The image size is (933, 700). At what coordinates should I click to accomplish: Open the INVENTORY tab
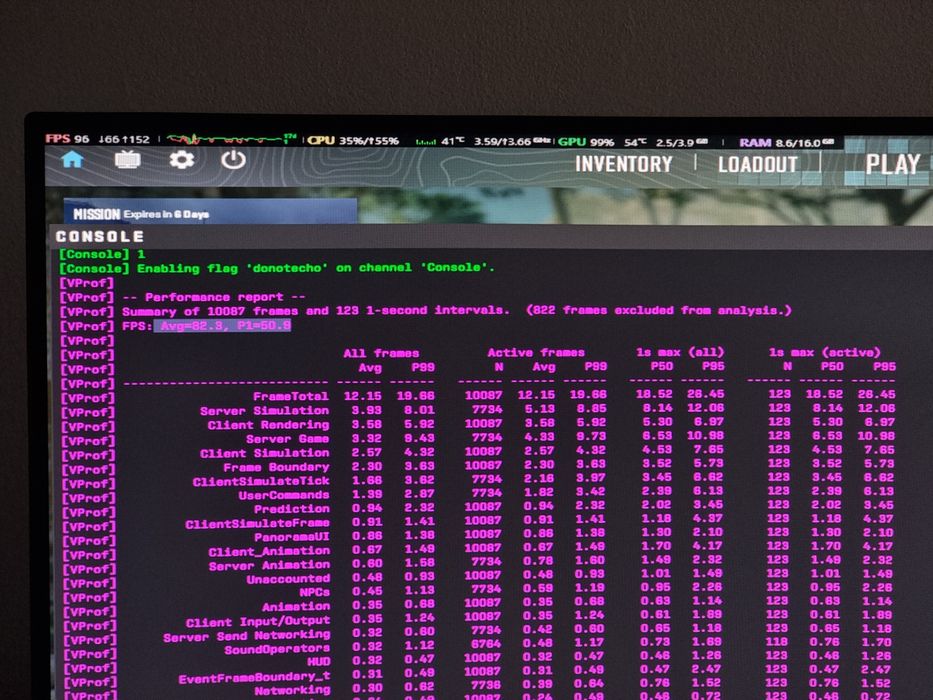point(624,164)
